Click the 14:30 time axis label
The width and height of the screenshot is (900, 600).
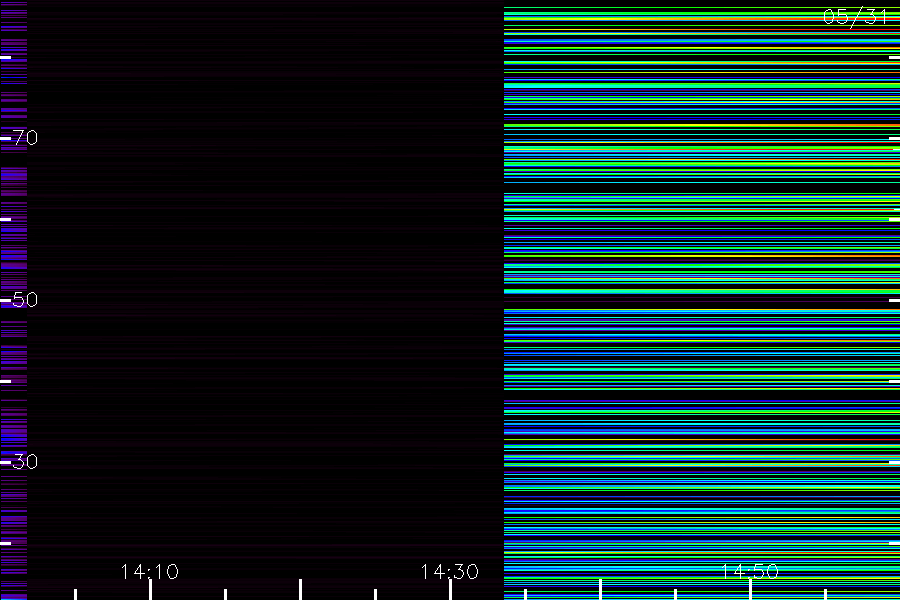(449, 571)
